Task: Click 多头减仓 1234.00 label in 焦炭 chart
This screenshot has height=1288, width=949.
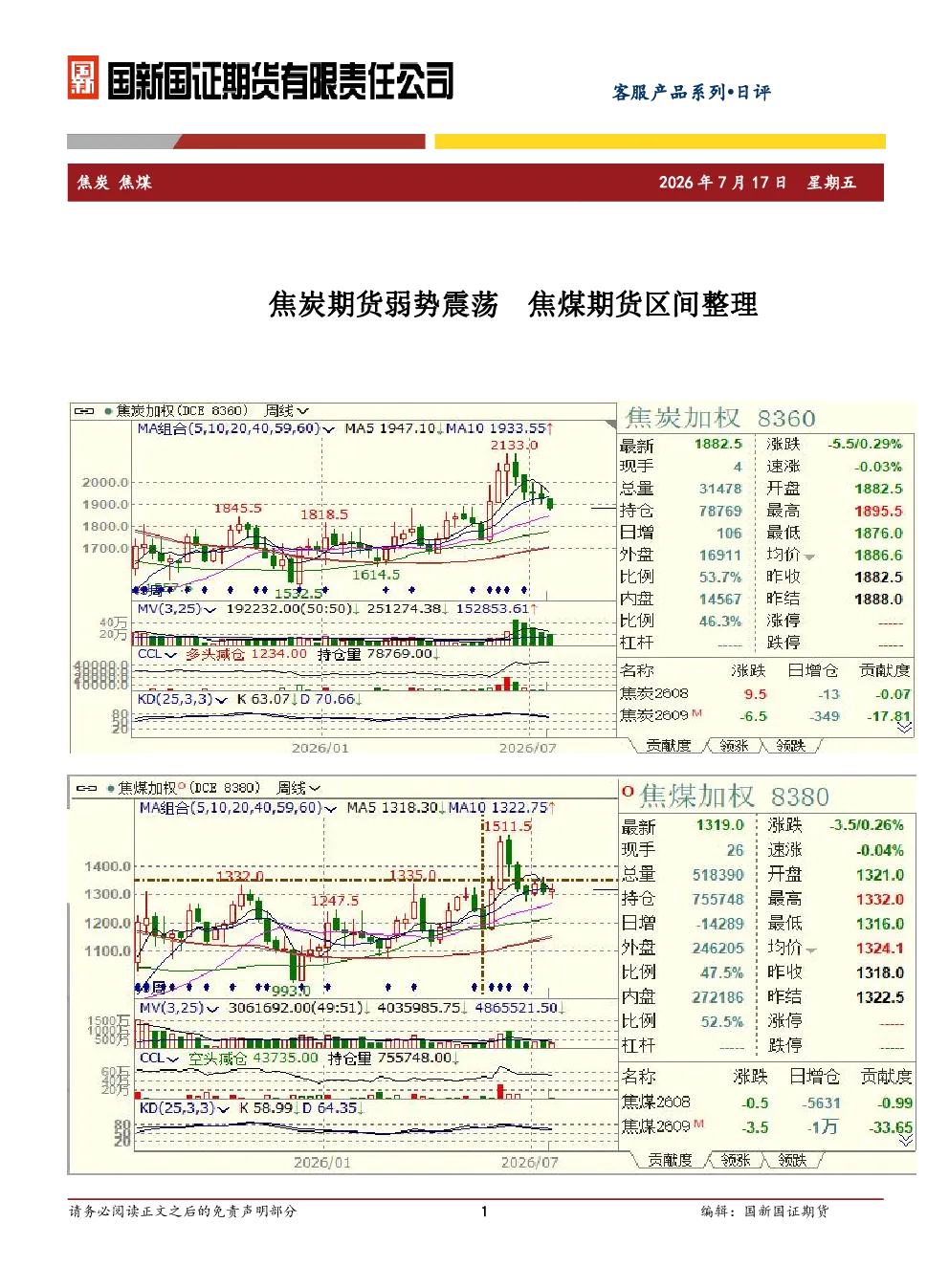Action: (246, 654)
